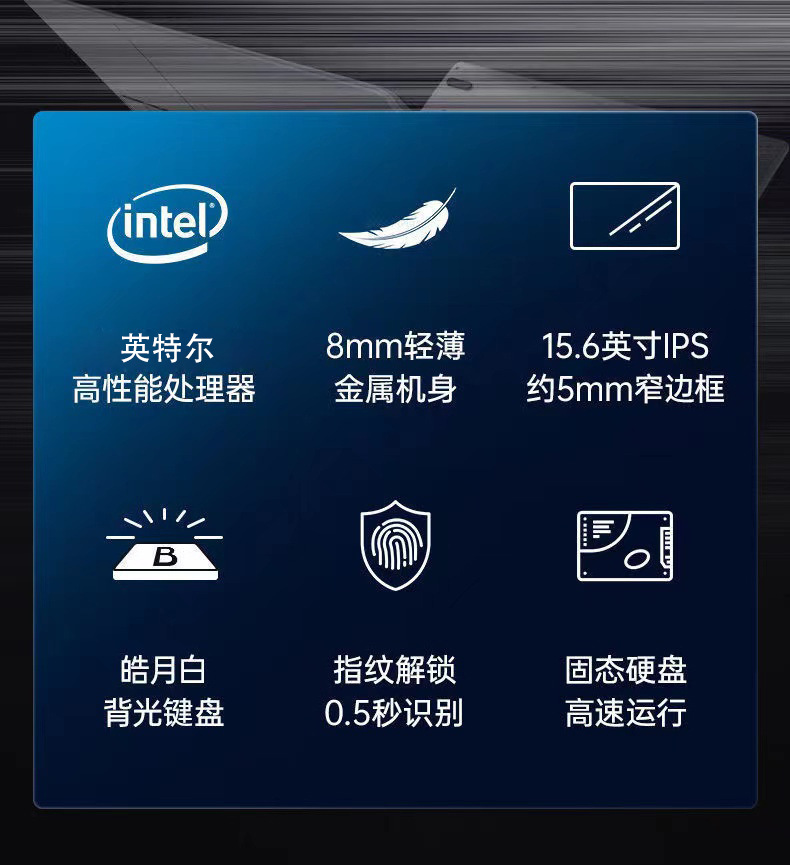Click the 约5mm窄边框 text
Screen dimensions: 790x865
(625, 389)
